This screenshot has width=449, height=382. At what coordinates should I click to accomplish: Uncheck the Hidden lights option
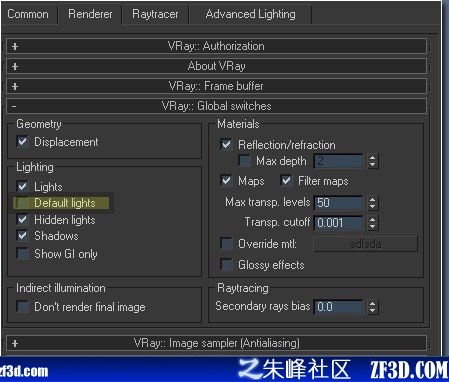pos(22,220)
